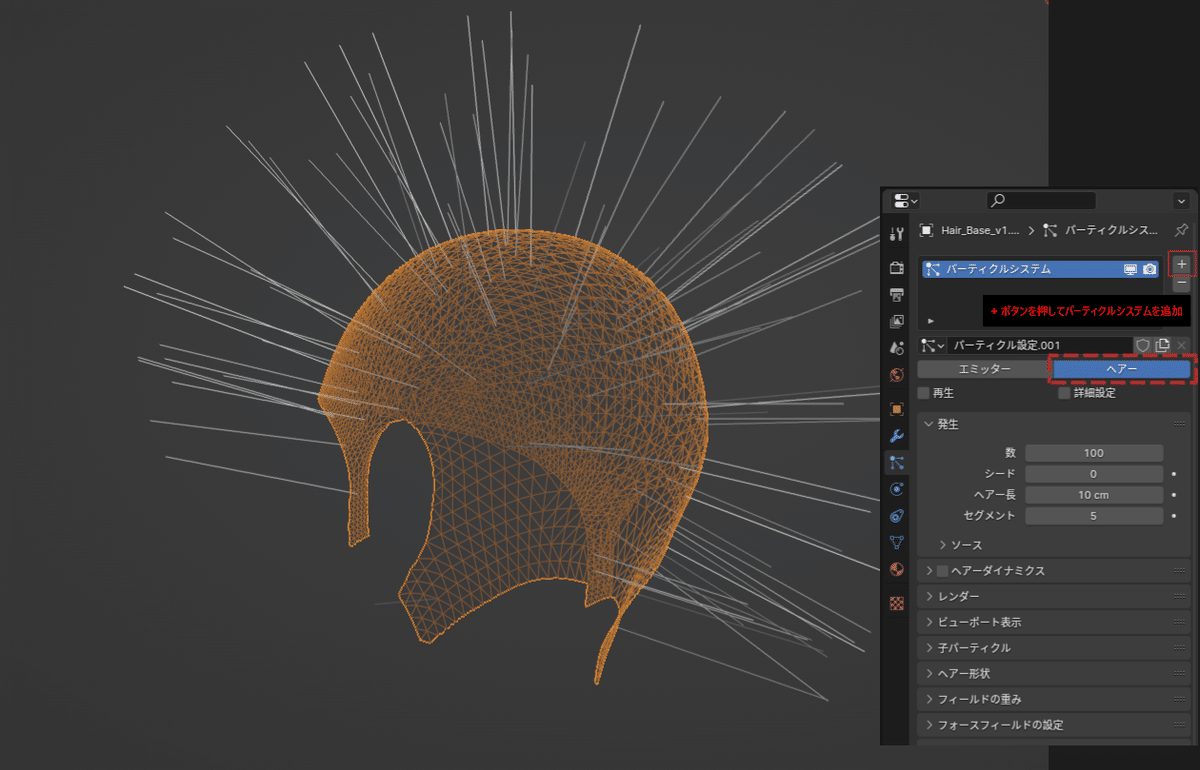This screenshot has width=1200, height=770.
Task: Expand the ヘアーダイナミクス panel
Action: click(928, 571)
